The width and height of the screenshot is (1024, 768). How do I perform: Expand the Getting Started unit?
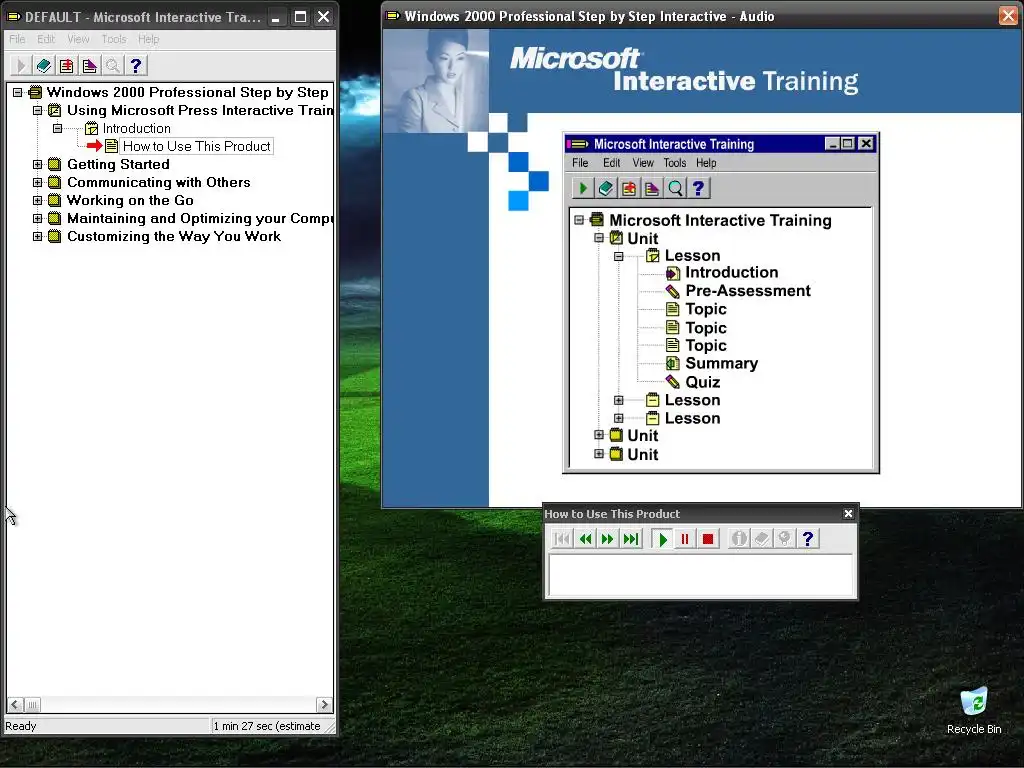tap(38, 165)
